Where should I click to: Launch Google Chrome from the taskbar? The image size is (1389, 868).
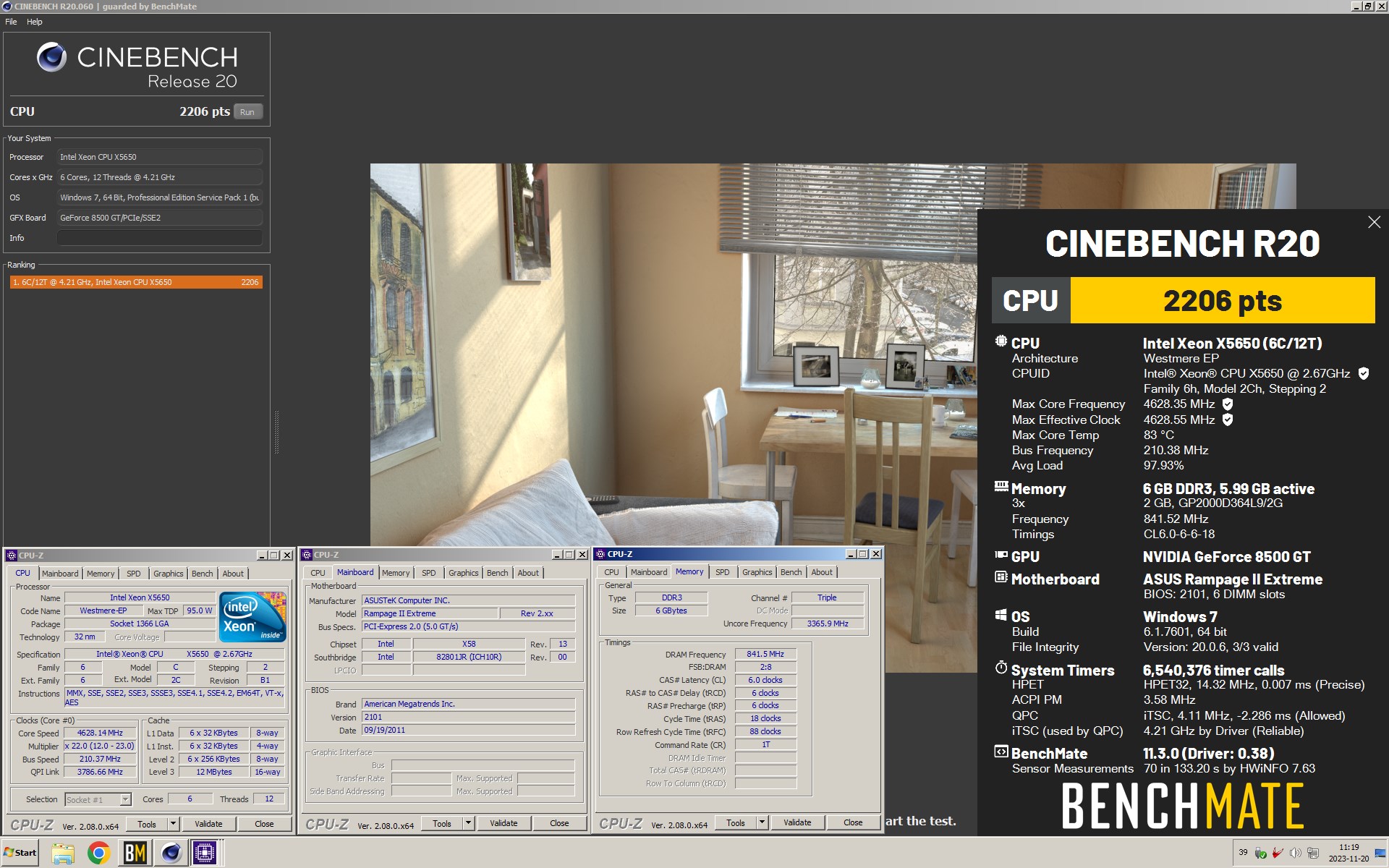click(99, 853)
